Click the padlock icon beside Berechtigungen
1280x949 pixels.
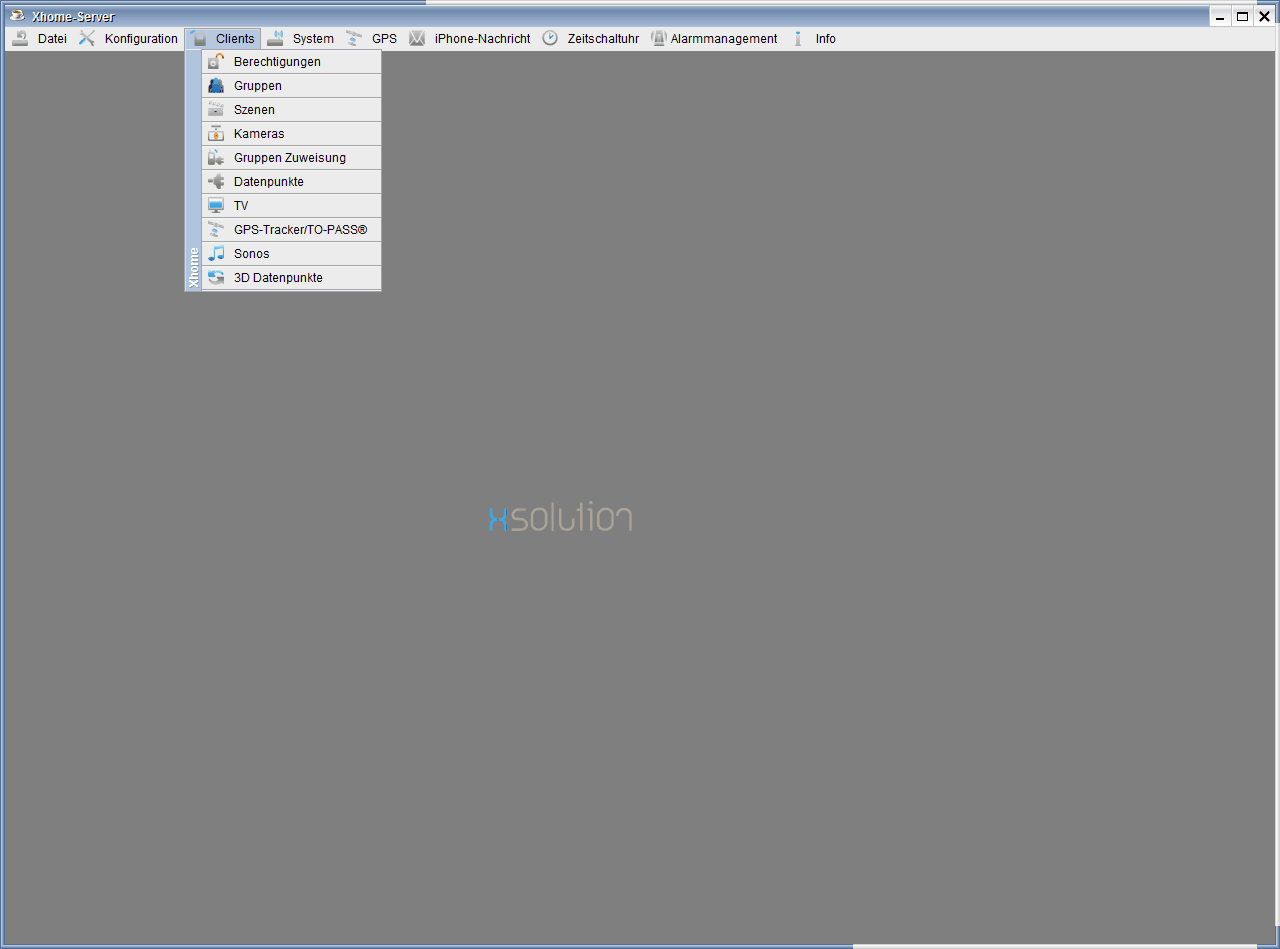coord(215,62)
